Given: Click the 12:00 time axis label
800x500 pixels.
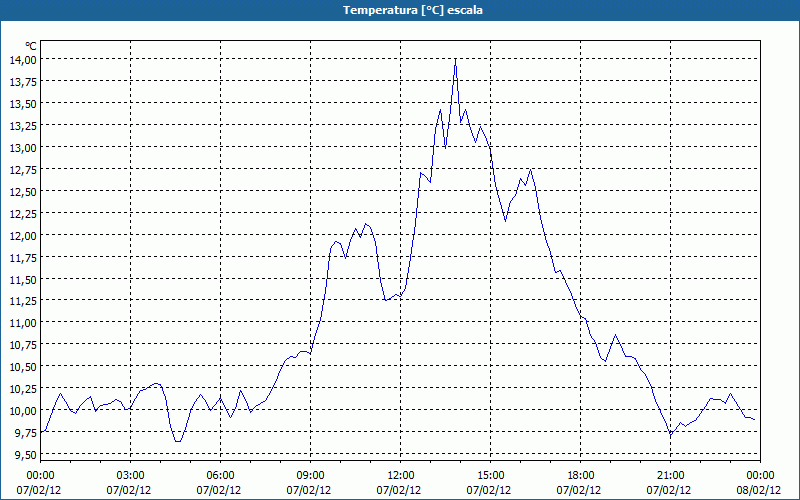Looking at the screenshot, I should point(401,476).
